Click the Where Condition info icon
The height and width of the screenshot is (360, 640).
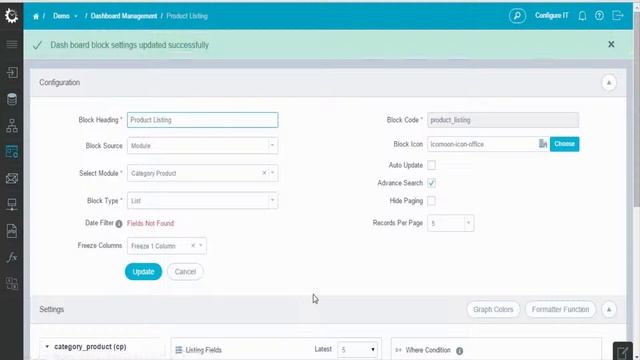pyautogui.click(x=459, y=351)
